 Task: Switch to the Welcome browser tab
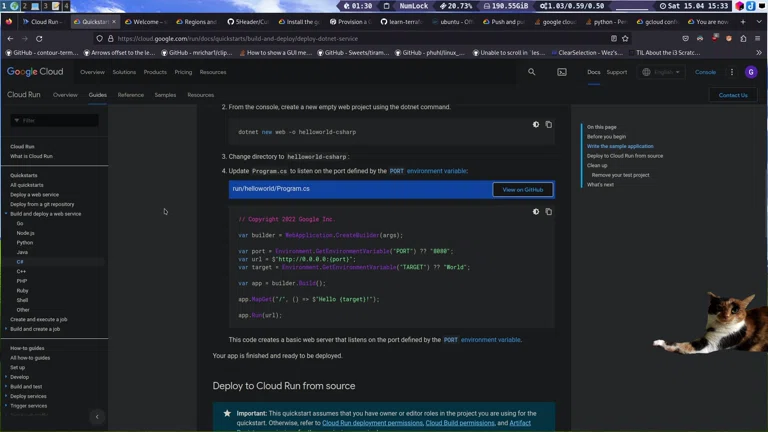coord(146,22)
